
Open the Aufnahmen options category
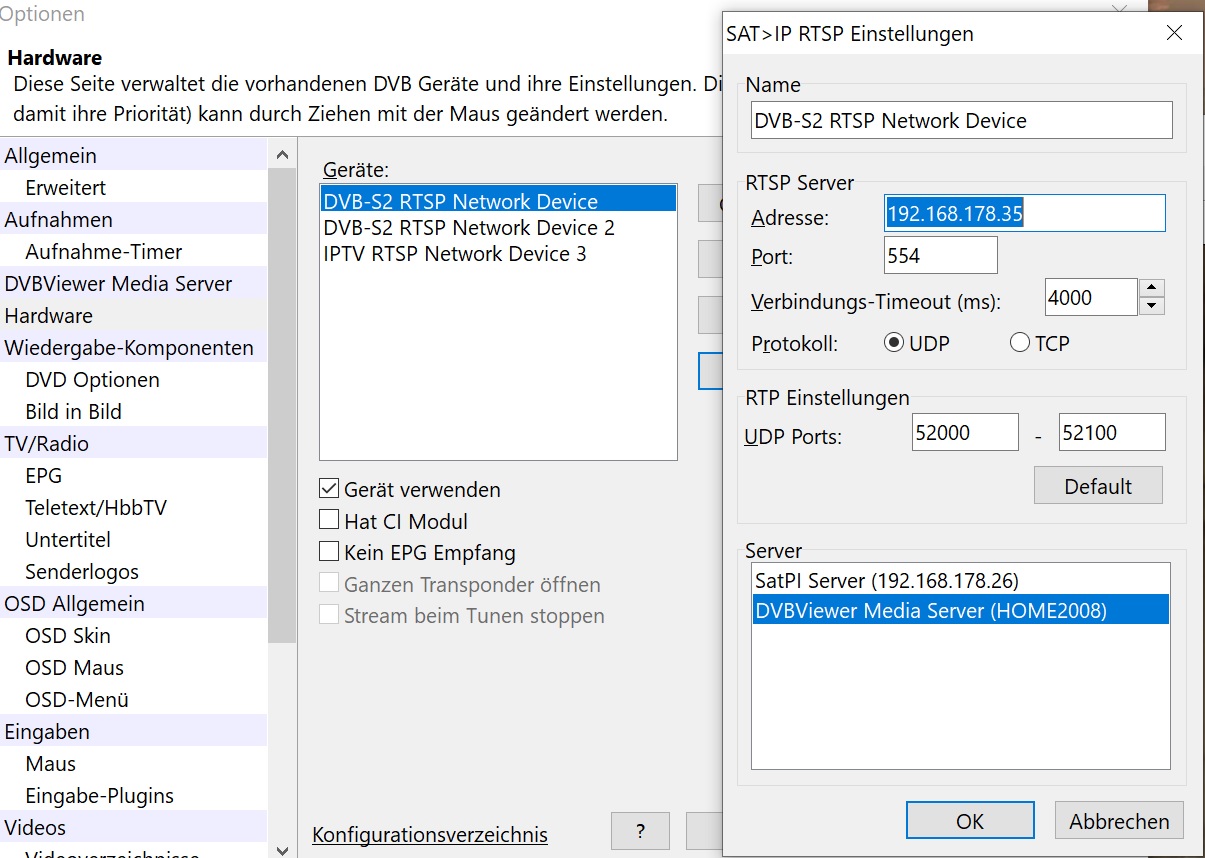tap(134, 219)
